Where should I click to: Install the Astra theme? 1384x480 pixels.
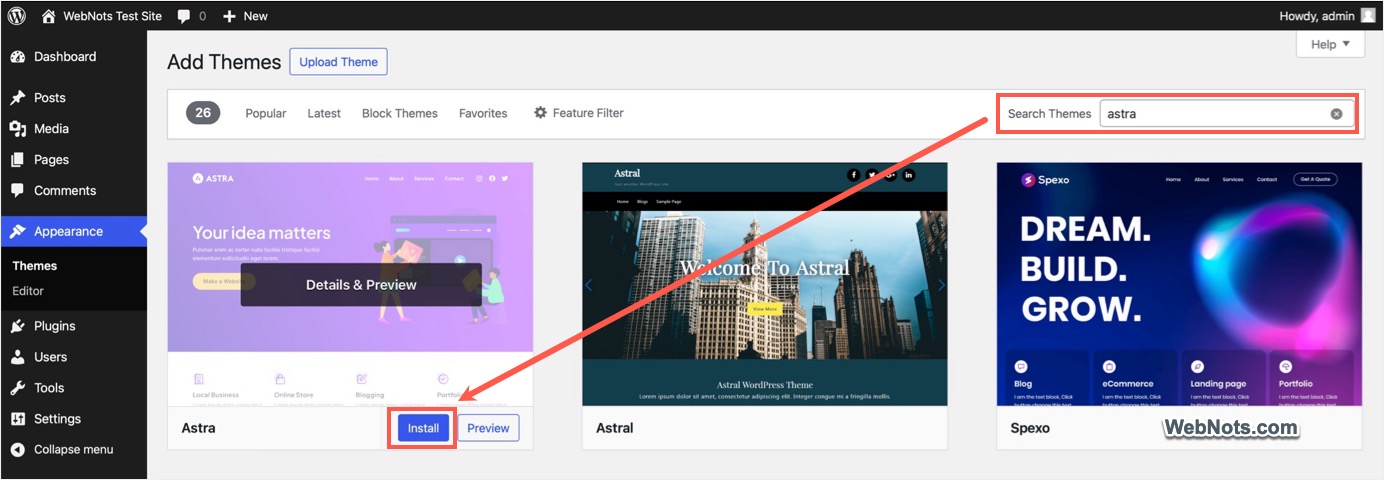tap(423, 428)
